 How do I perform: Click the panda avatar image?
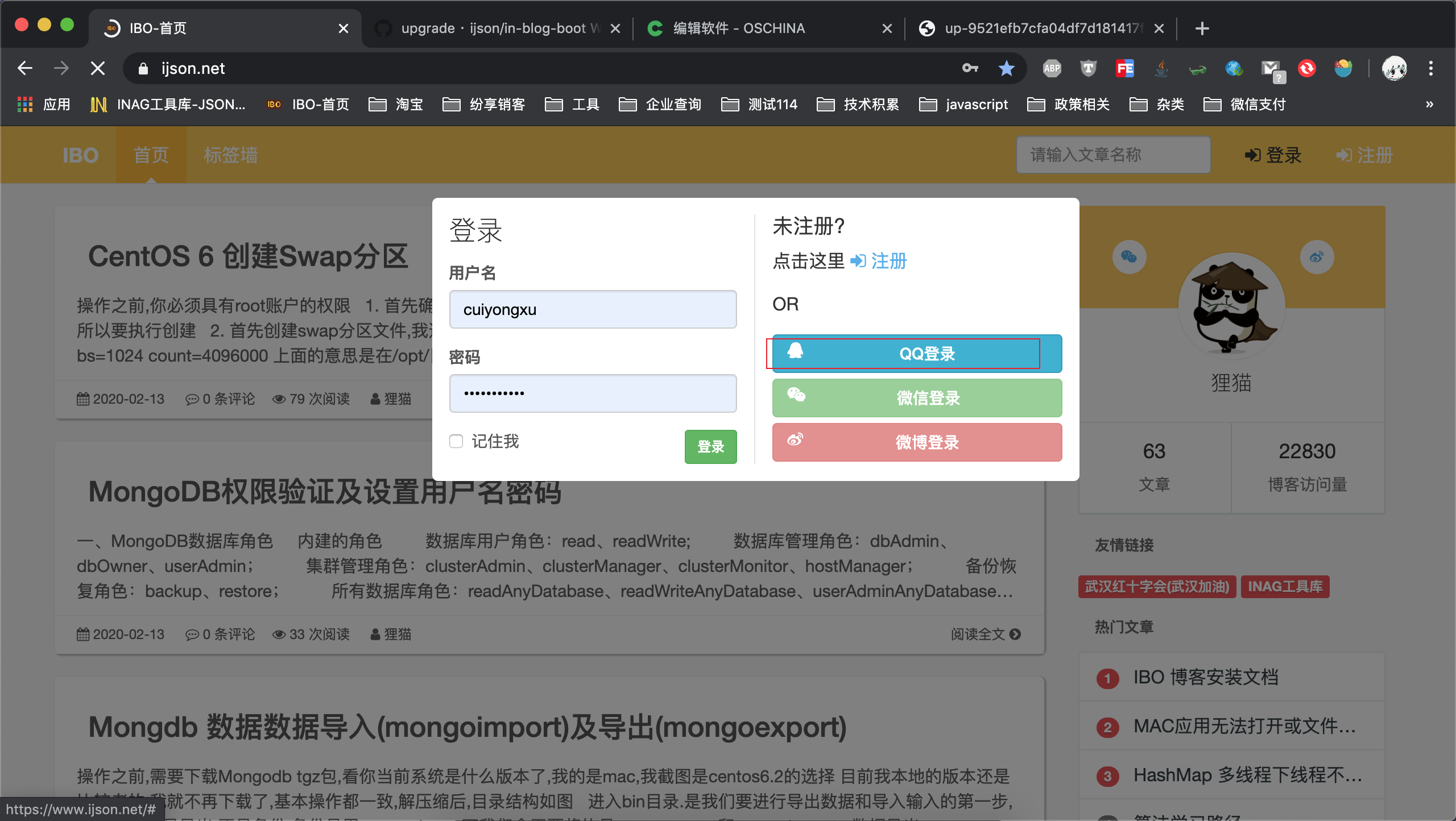coord(1231,306)
